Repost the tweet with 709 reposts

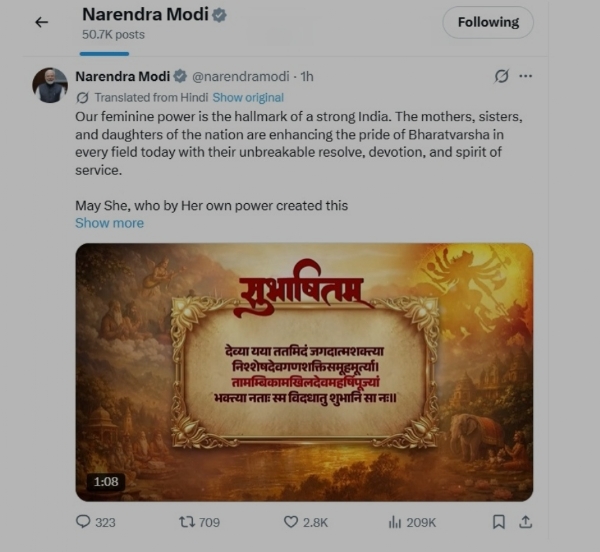pos(186,521)
